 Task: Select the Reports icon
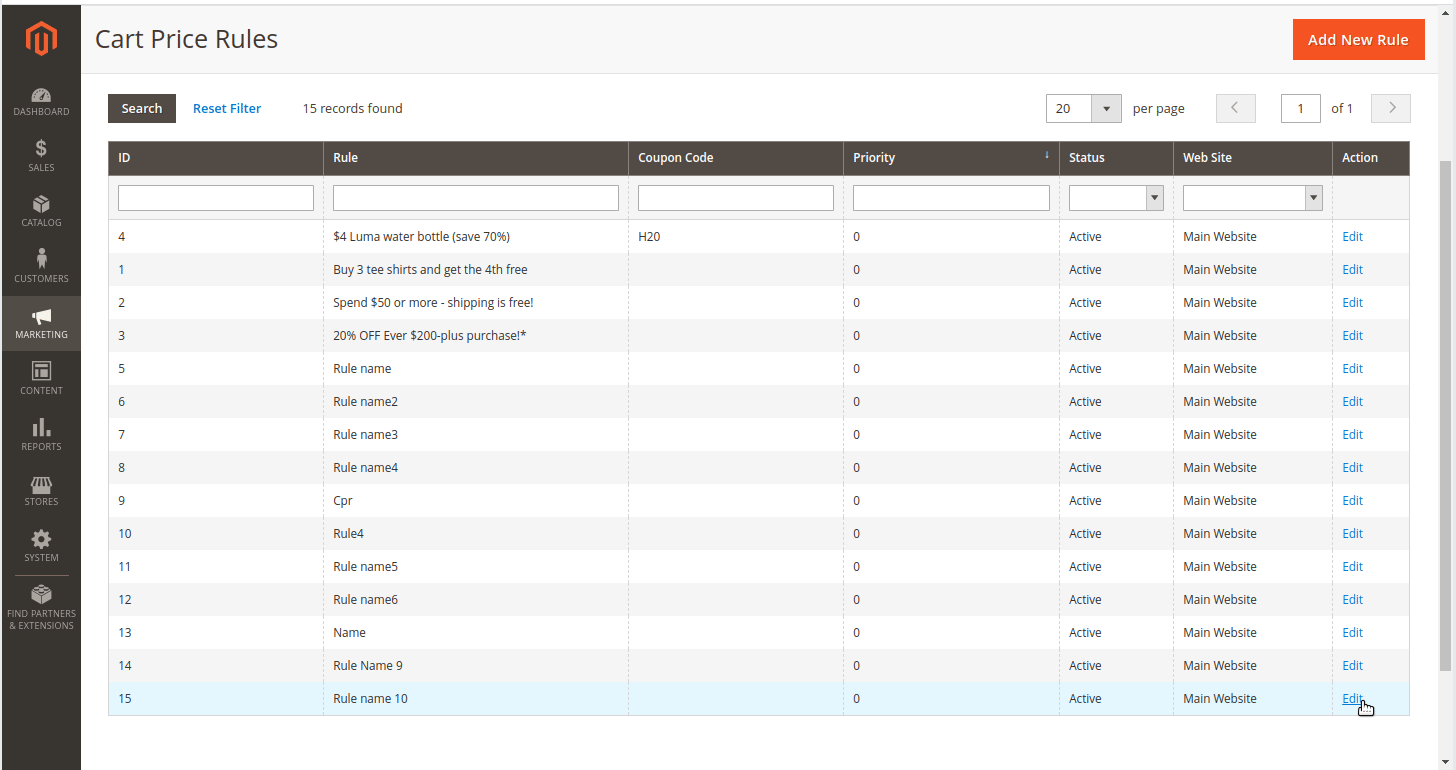tap(41, 432)
